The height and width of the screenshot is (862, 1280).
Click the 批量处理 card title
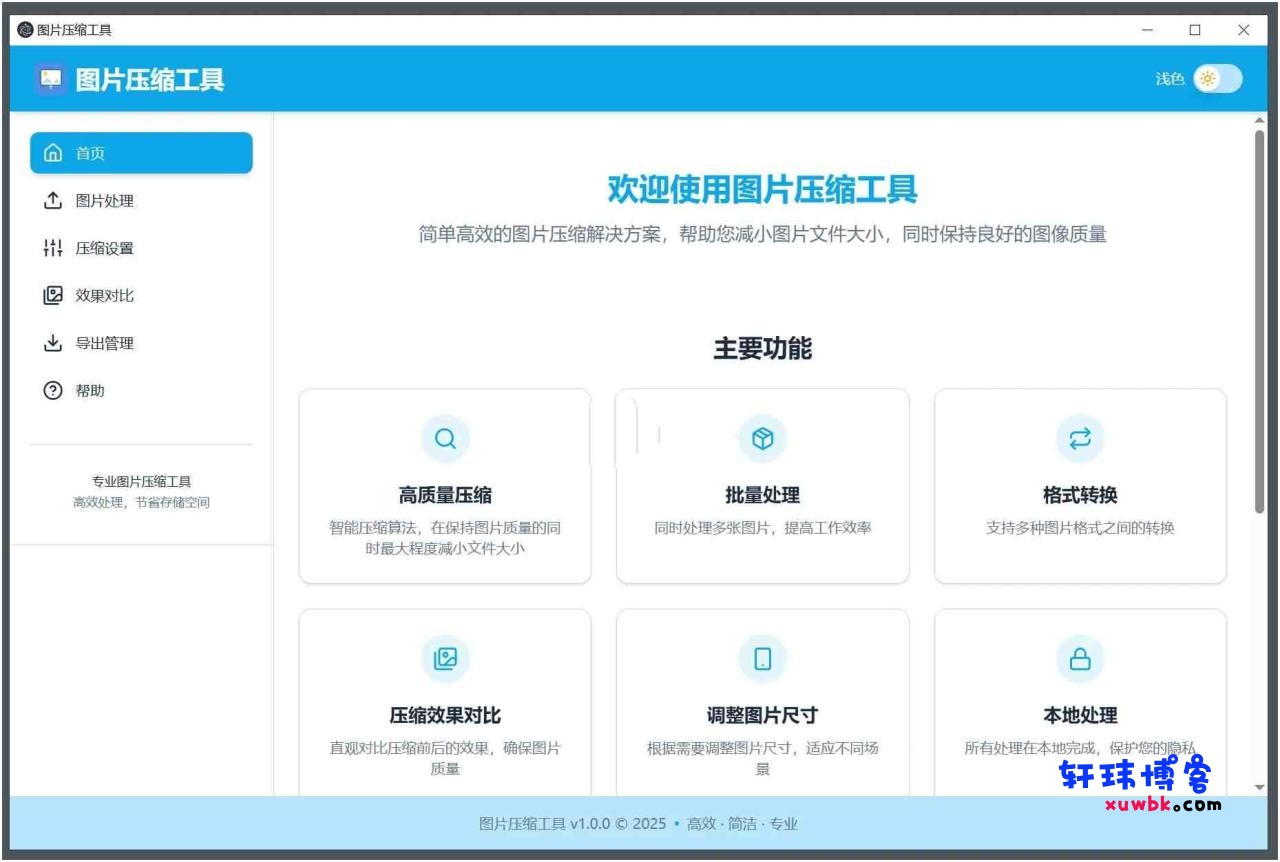(x=763, y=495)
